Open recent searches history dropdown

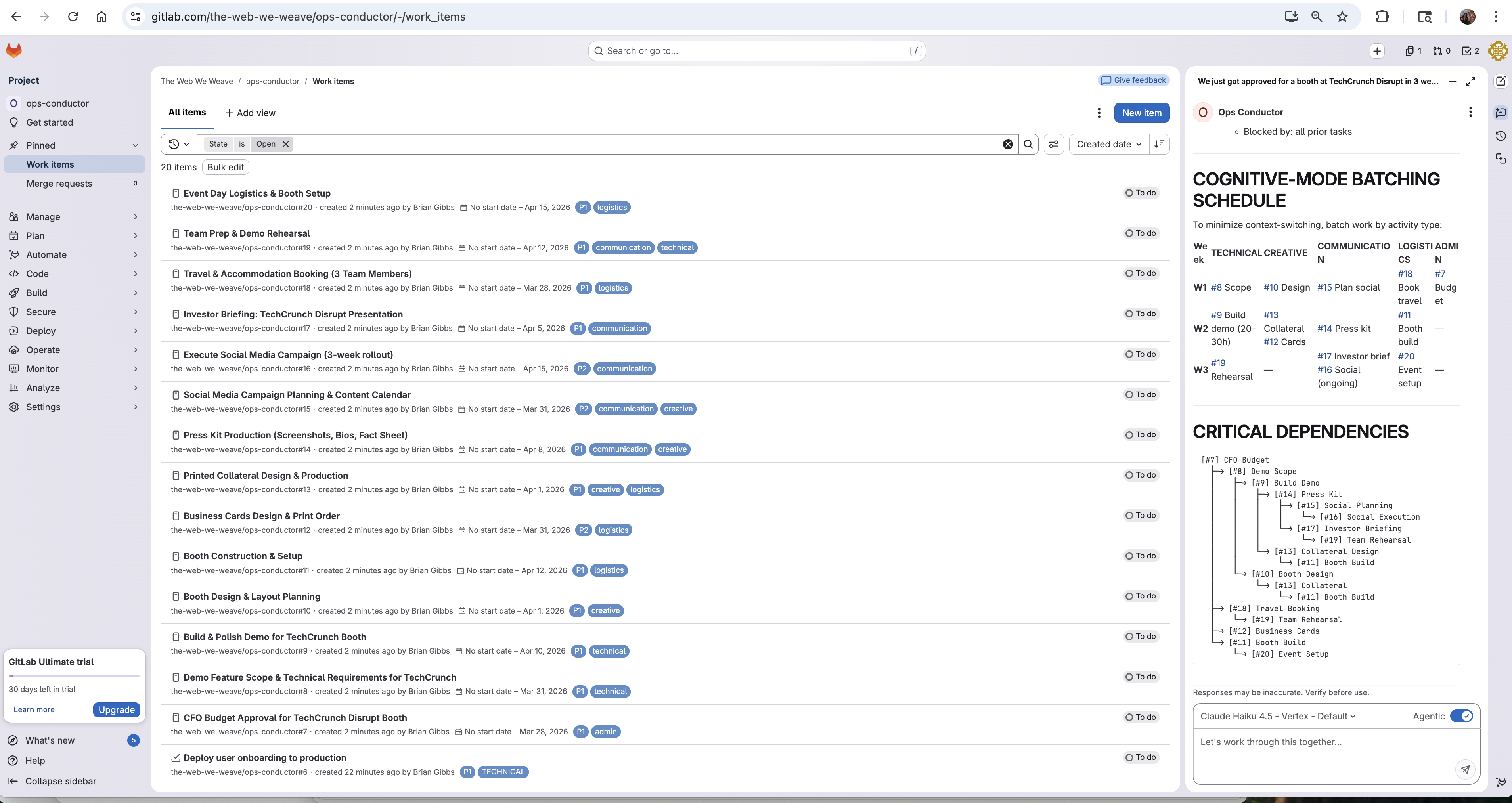(179, 144)
